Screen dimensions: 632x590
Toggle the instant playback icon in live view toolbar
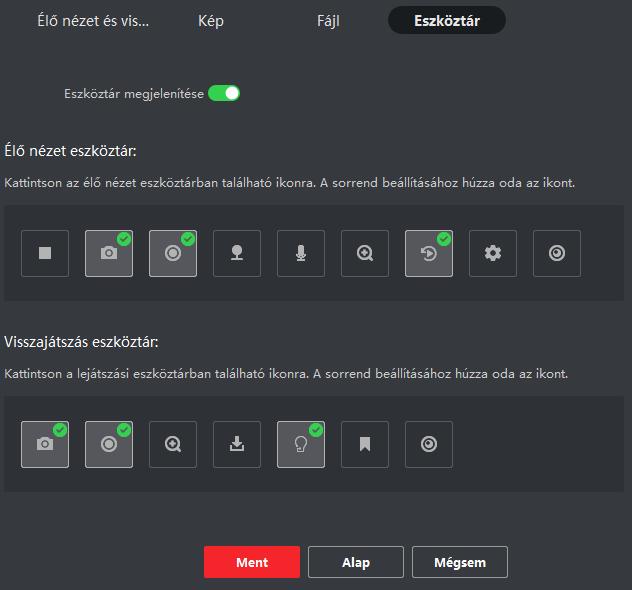pos(429,253)
